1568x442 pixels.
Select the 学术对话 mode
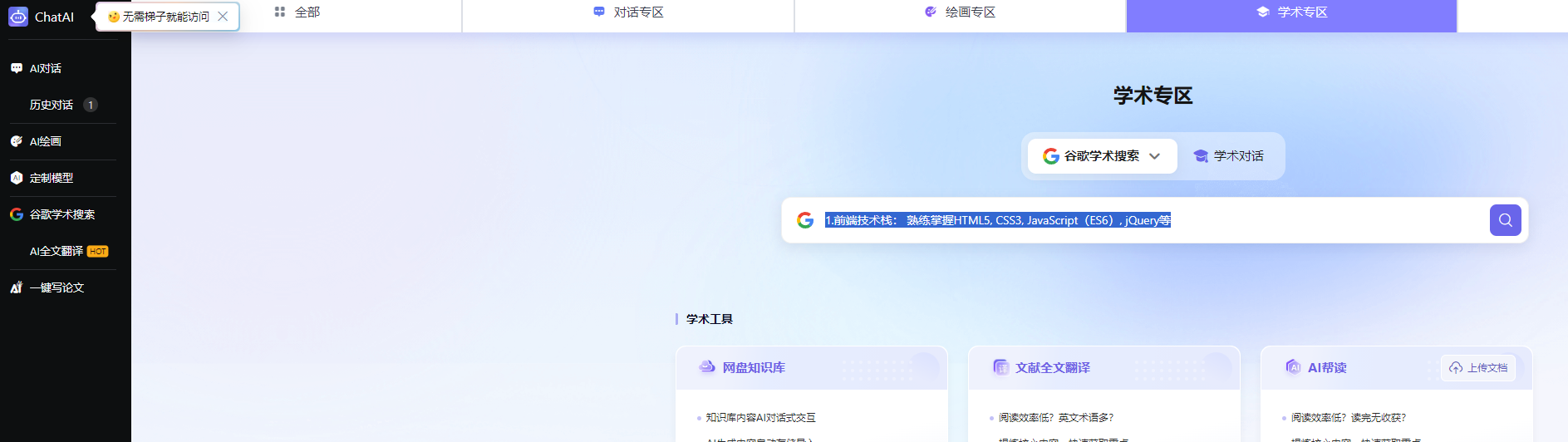(x=1229, y=156)
